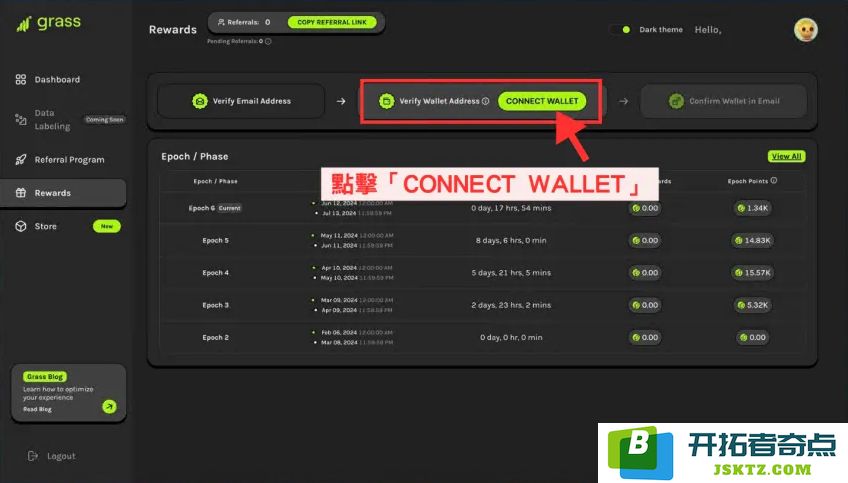The width and height of the screenshot is (848, 483).
Task: Click the View All link
Action: (786, 156)
